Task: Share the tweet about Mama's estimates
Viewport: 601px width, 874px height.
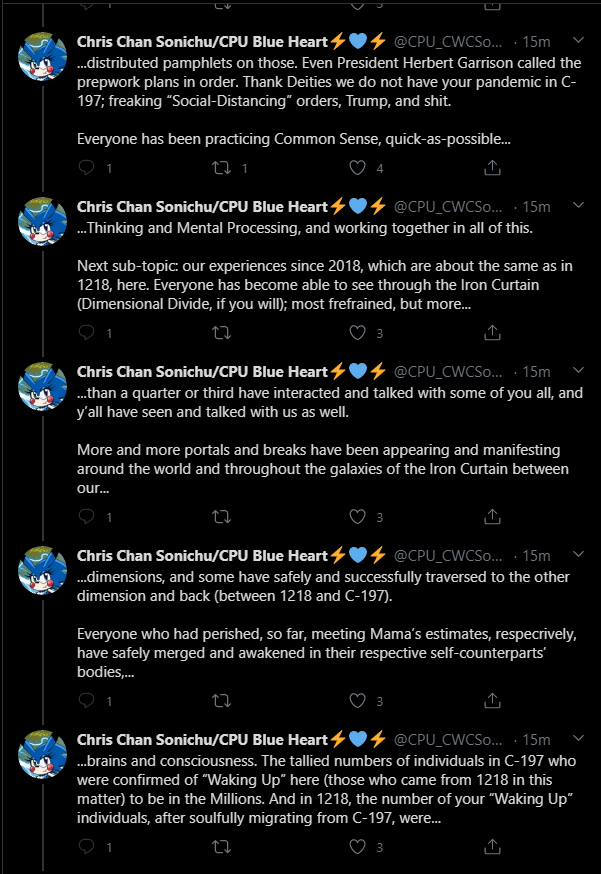Action: (492, 701)
